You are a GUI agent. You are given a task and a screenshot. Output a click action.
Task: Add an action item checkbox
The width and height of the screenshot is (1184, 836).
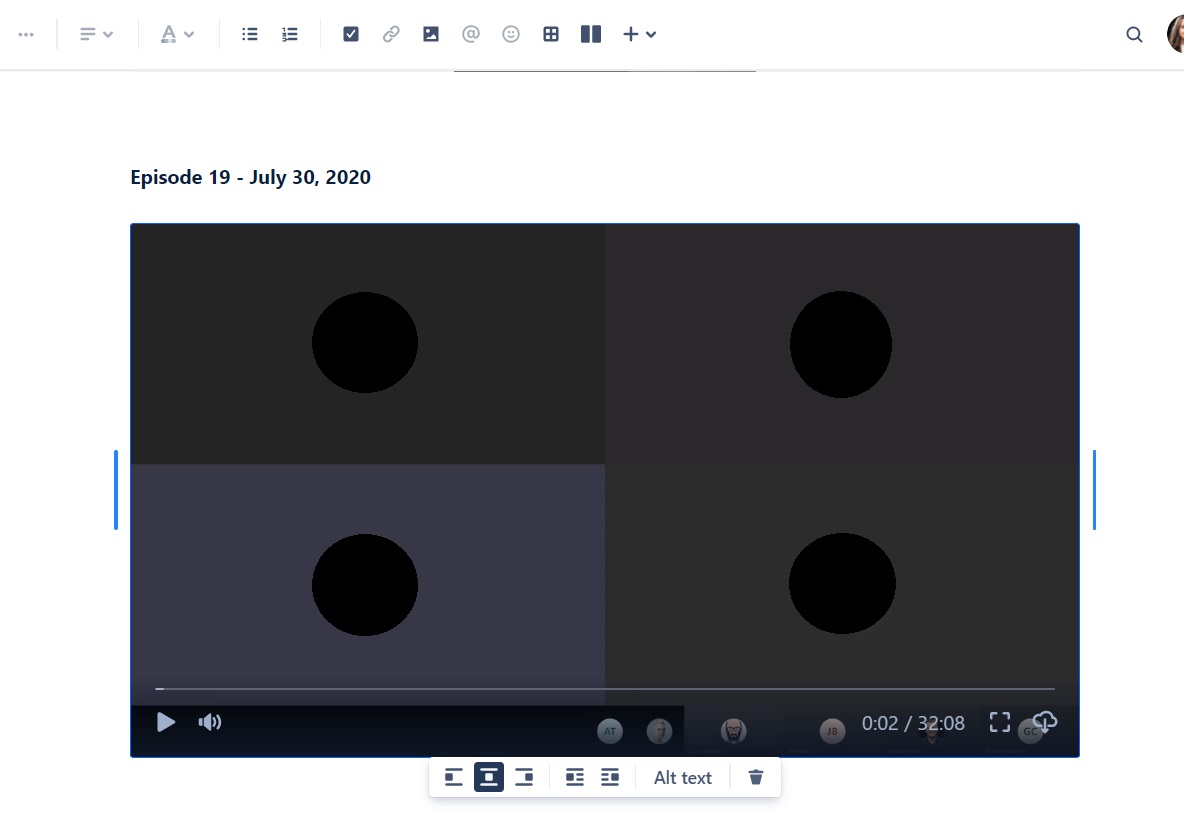click(350, 34)
